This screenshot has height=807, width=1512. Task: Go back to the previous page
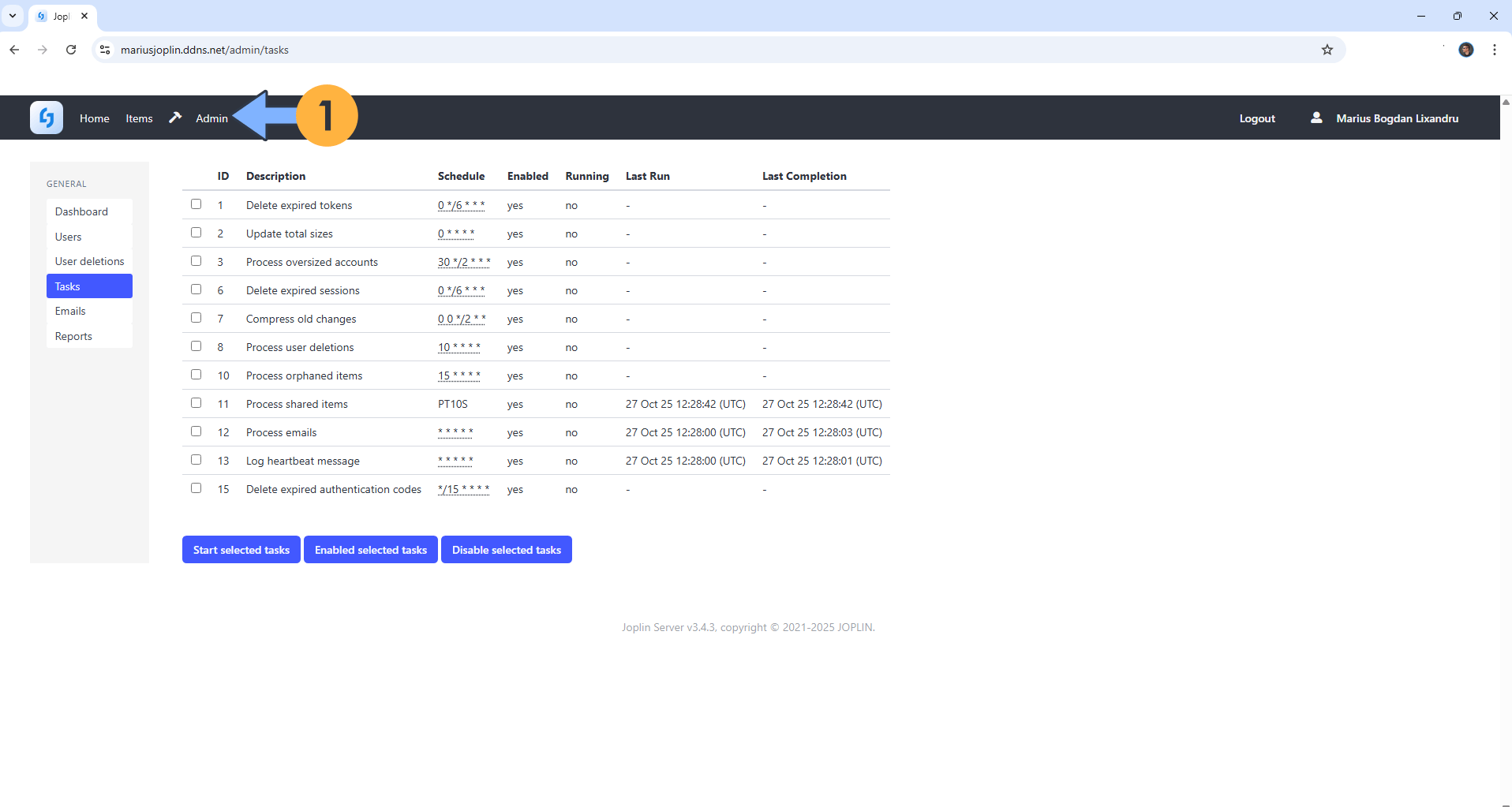point(14,50)
